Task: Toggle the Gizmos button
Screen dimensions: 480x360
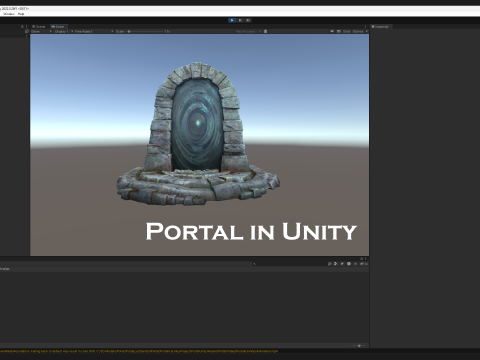Action: [x=358, y=31]
